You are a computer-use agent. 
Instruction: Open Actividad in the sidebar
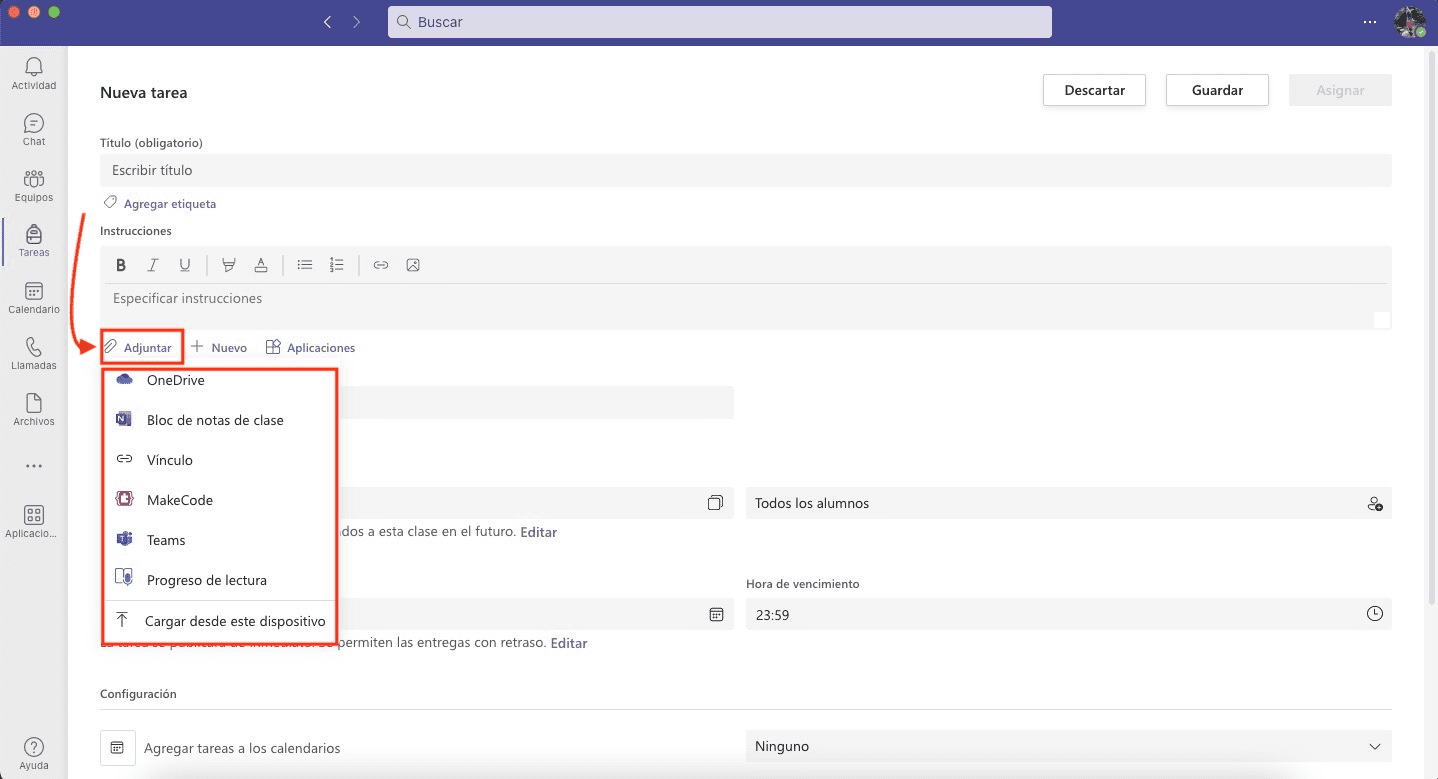pyautogui.click(x=34, y=74)
